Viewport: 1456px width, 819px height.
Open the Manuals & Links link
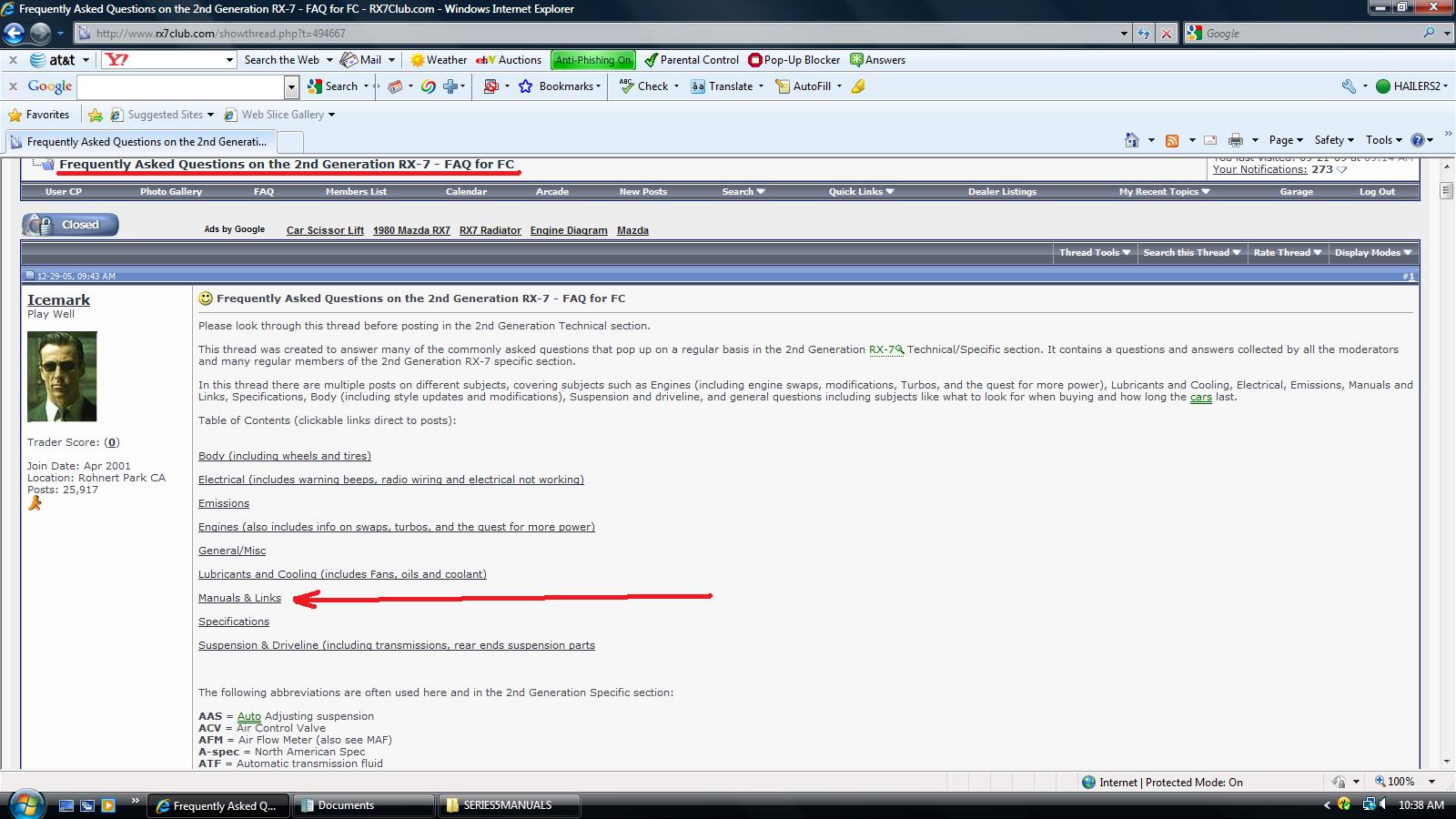pyautogui.click(x=239, y=598)
